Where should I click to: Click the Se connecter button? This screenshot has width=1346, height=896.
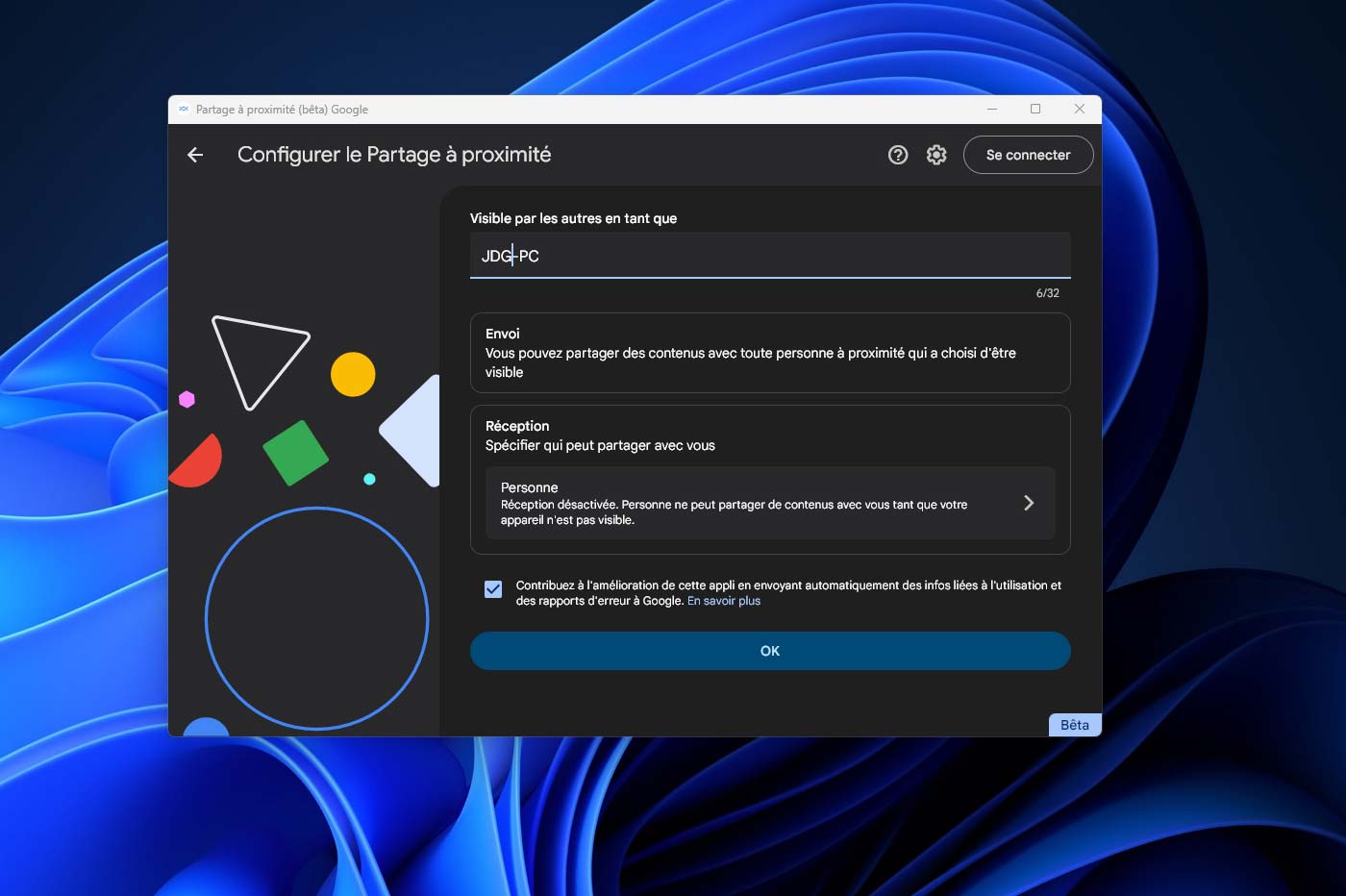point(1028,155)
